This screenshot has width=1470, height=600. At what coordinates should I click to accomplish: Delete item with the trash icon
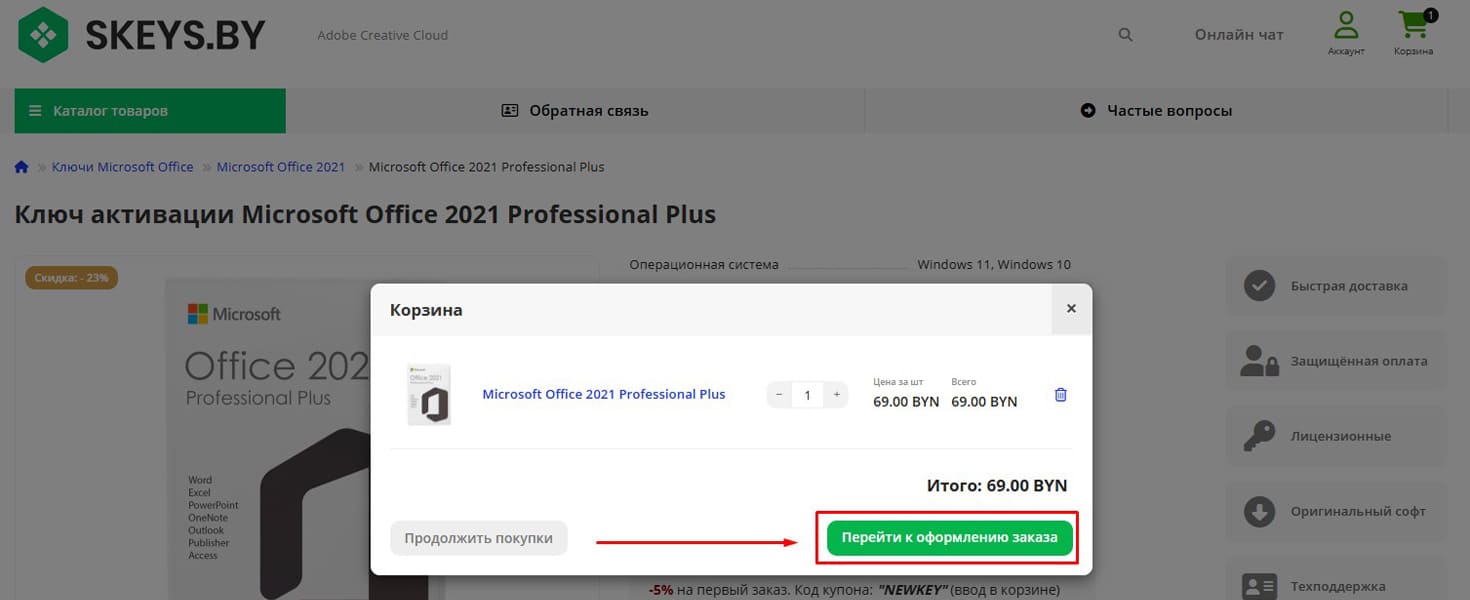coord(1061,395)
